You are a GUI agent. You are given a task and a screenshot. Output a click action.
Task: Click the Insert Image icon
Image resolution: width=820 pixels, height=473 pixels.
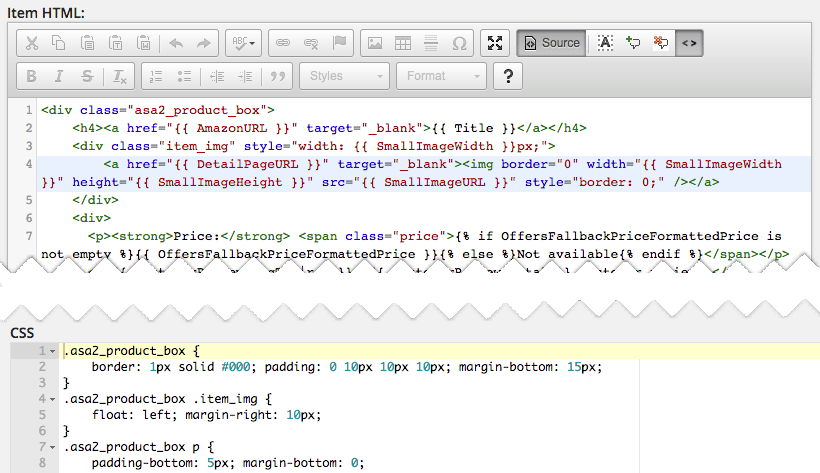[375, 43]
